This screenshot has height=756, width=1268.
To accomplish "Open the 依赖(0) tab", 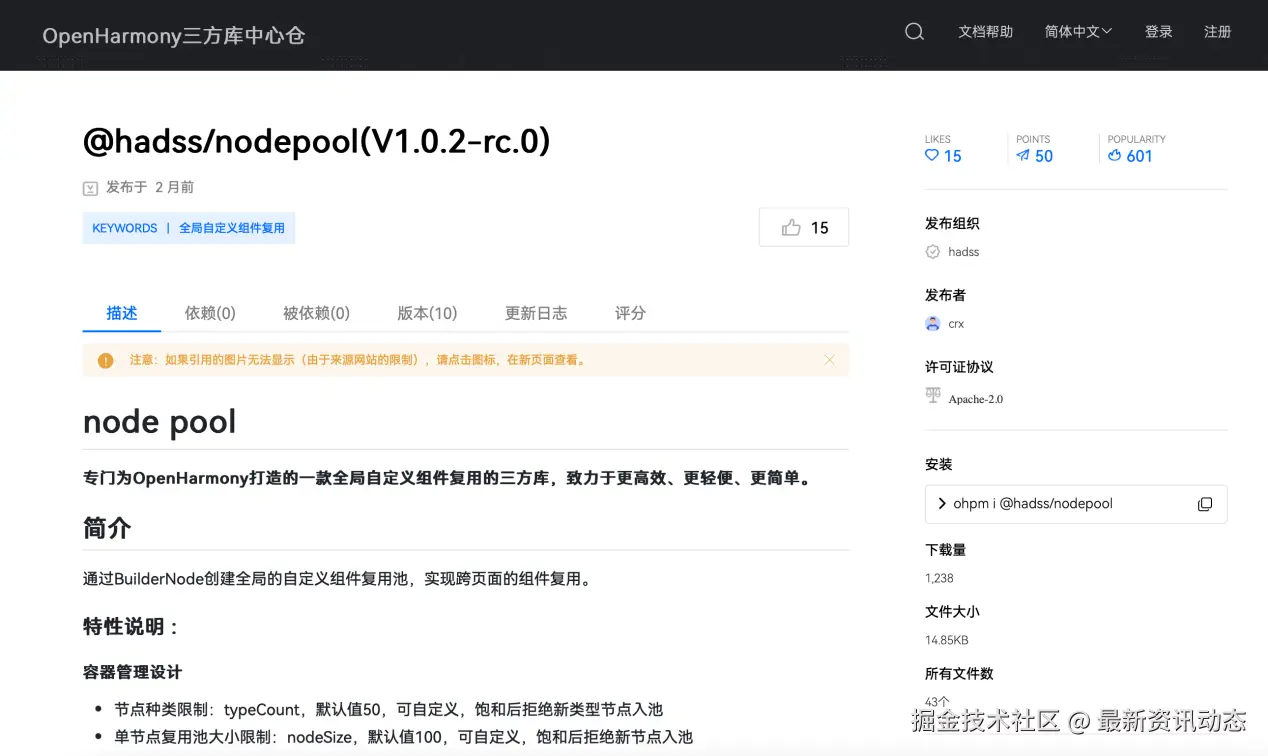I will coord(210,312).
